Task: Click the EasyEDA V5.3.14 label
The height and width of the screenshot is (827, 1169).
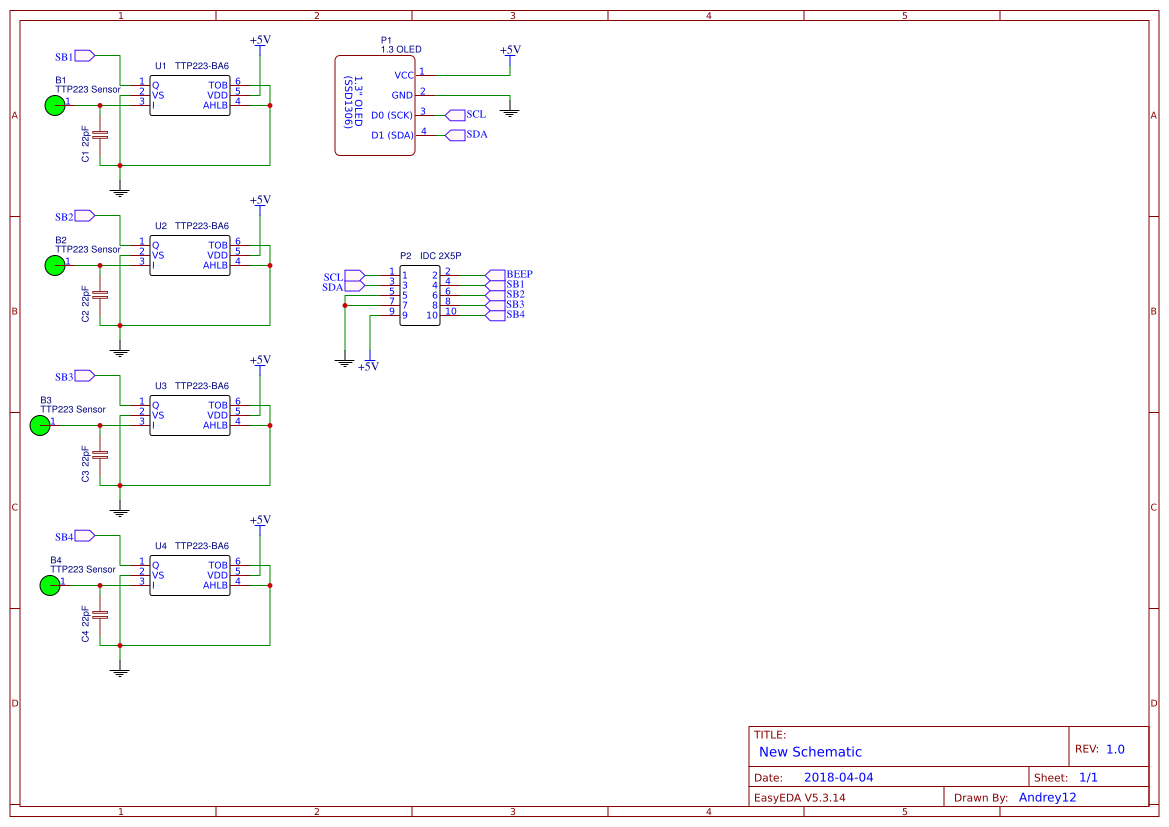Action: pyautogui.click(x=800, y=797)
